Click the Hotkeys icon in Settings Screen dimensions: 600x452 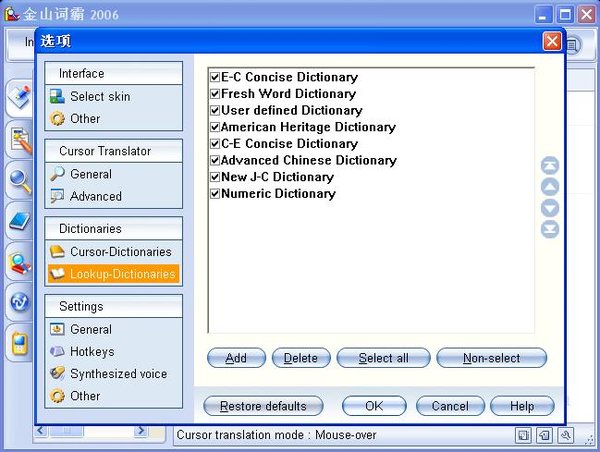click(58, 352)
